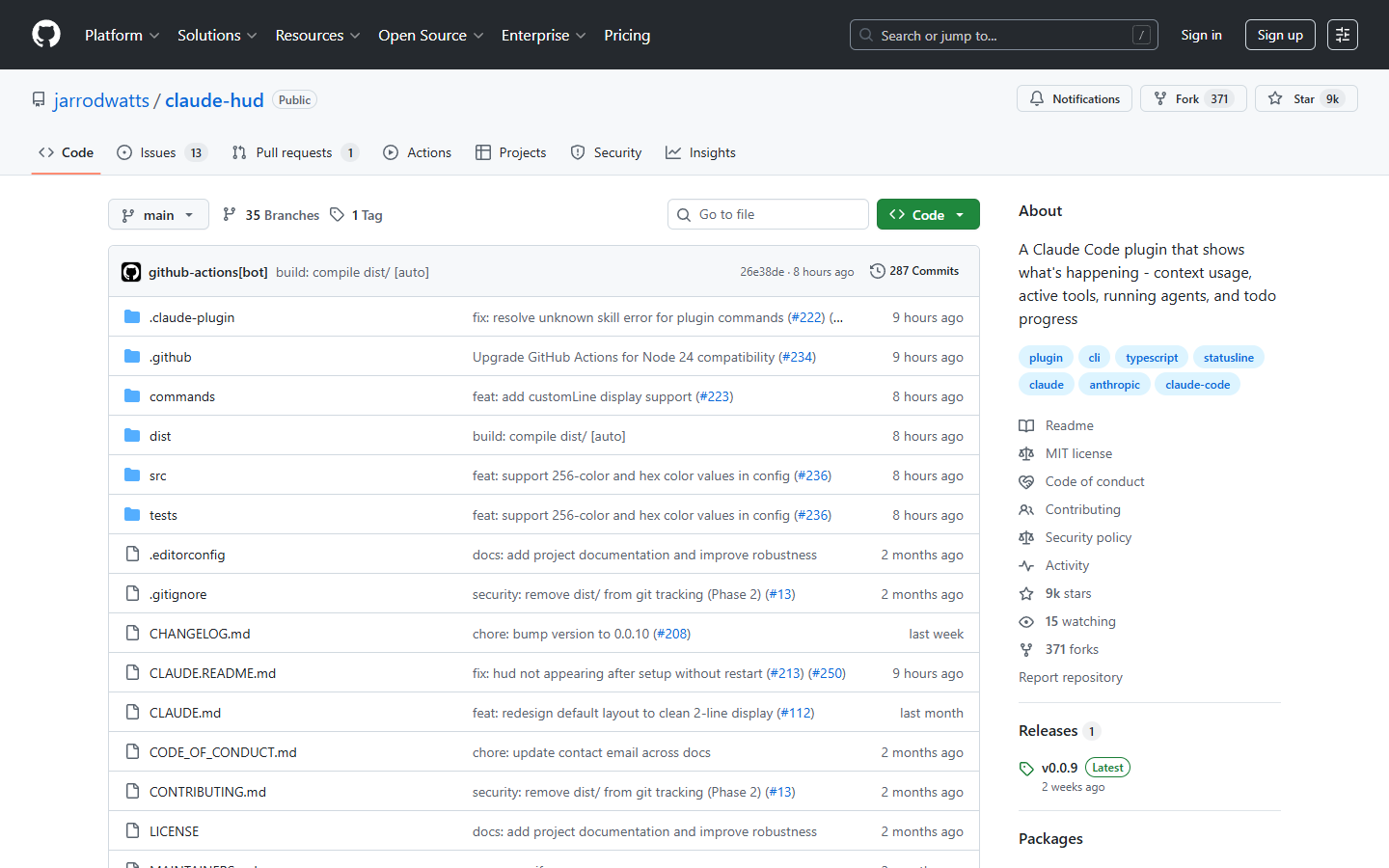1389x868 pixels.
Task: Open the main branch dropdown
Action: tap(158, 214)
